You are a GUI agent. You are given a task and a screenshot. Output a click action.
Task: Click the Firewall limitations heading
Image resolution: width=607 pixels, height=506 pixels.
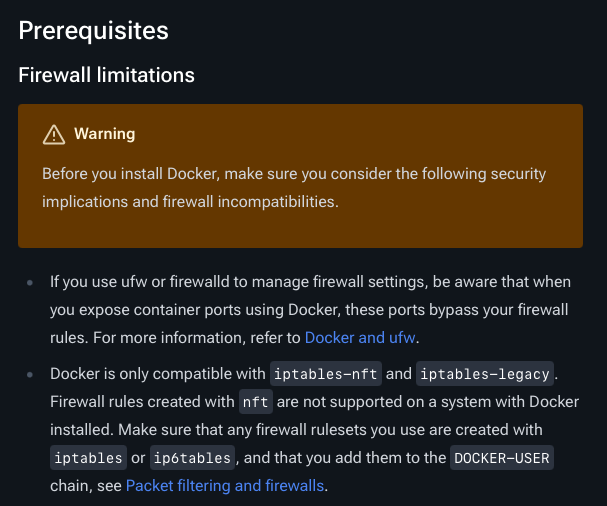[x=106, y=75]
